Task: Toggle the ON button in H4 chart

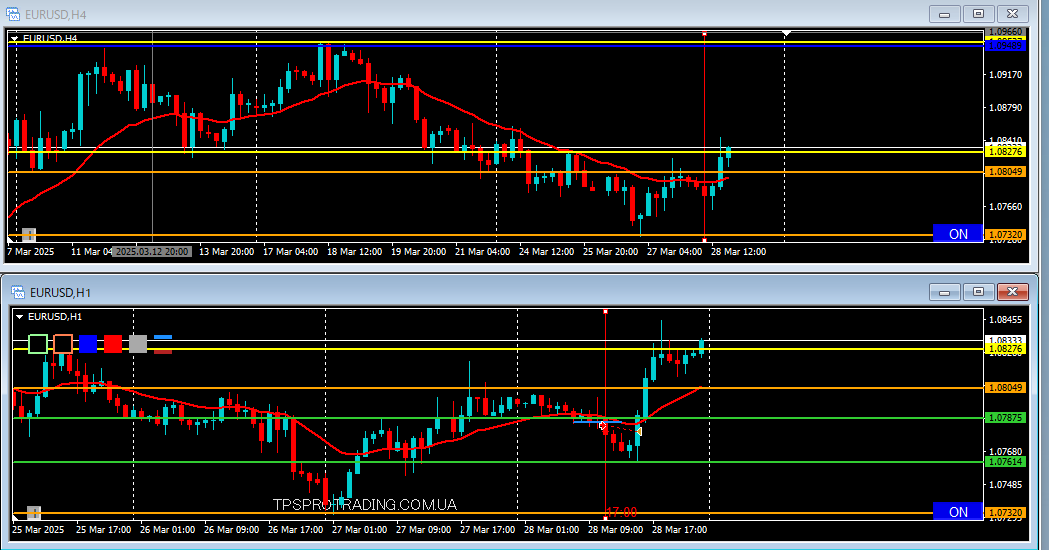Action: tap(957, 233)
